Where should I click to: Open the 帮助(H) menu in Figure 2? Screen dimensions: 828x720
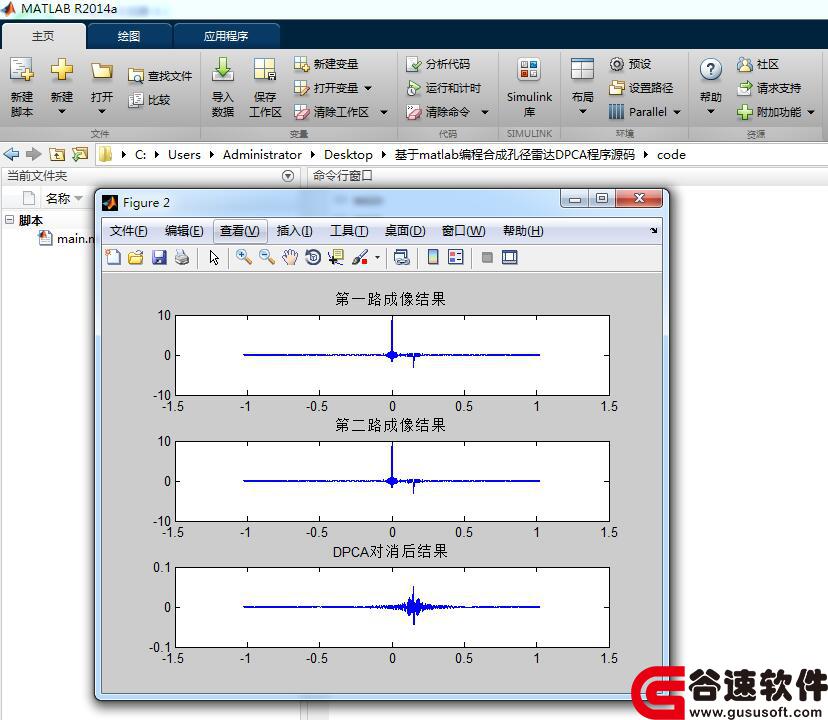coord(523,231)
